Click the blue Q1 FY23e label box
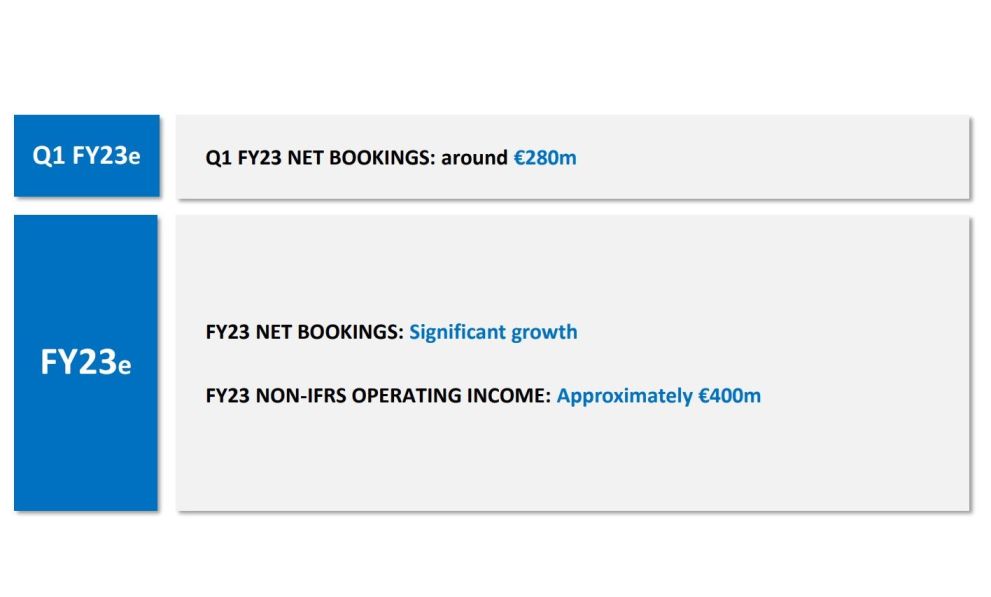 point(86,156)
